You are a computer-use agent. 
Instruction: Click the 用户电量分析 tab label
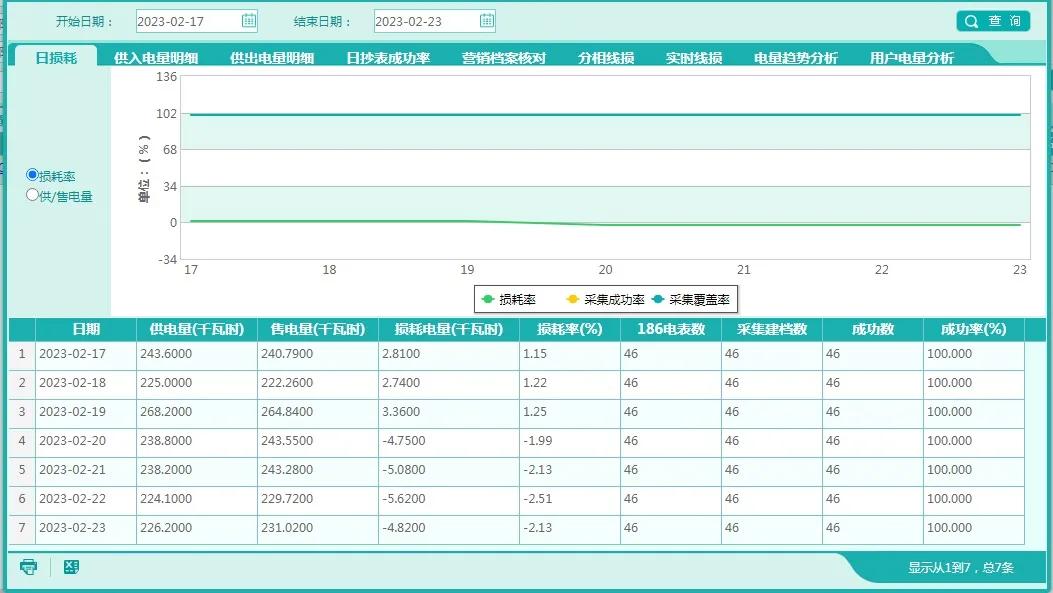click(x=912, y=57)
